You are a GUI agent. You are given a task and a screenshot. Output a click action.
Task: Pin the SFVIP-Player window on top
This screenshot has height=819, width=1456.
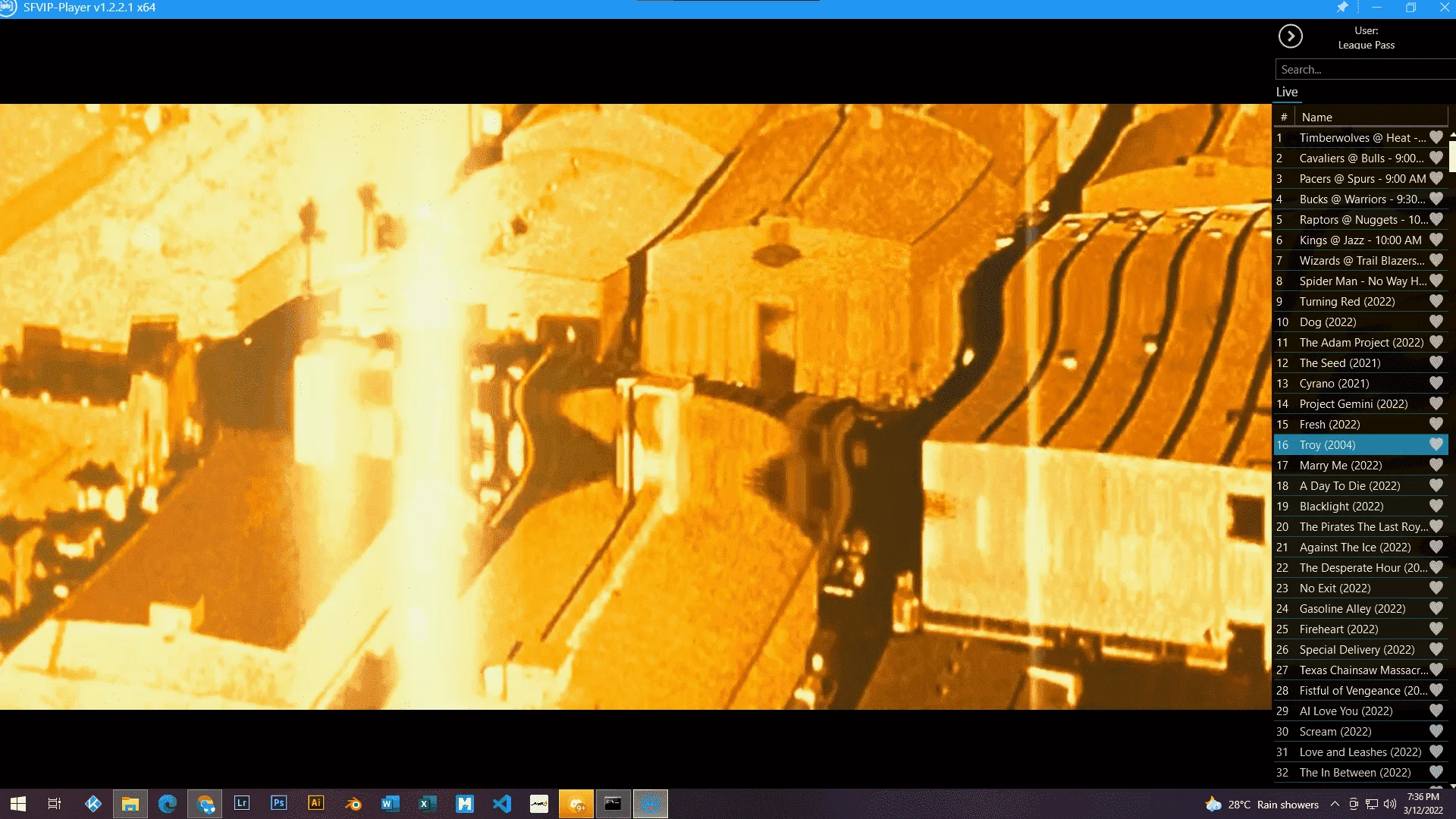(1342, 8)
